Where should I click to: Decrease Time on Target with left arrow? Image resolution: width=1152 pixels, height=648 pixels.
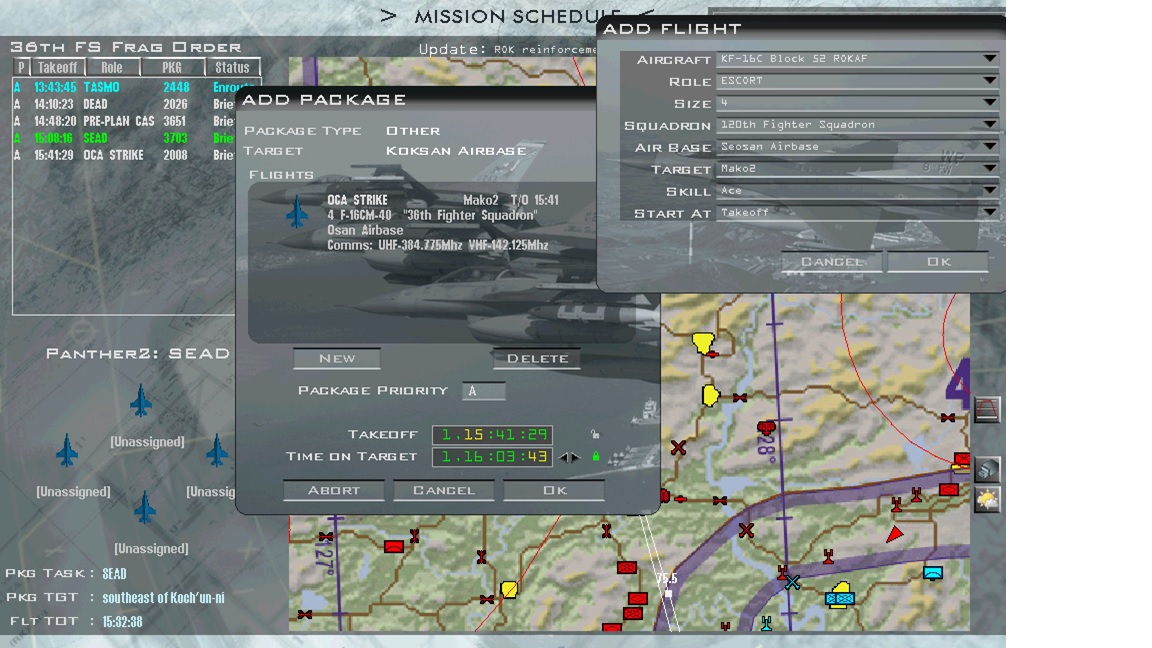tap(564, 457)
